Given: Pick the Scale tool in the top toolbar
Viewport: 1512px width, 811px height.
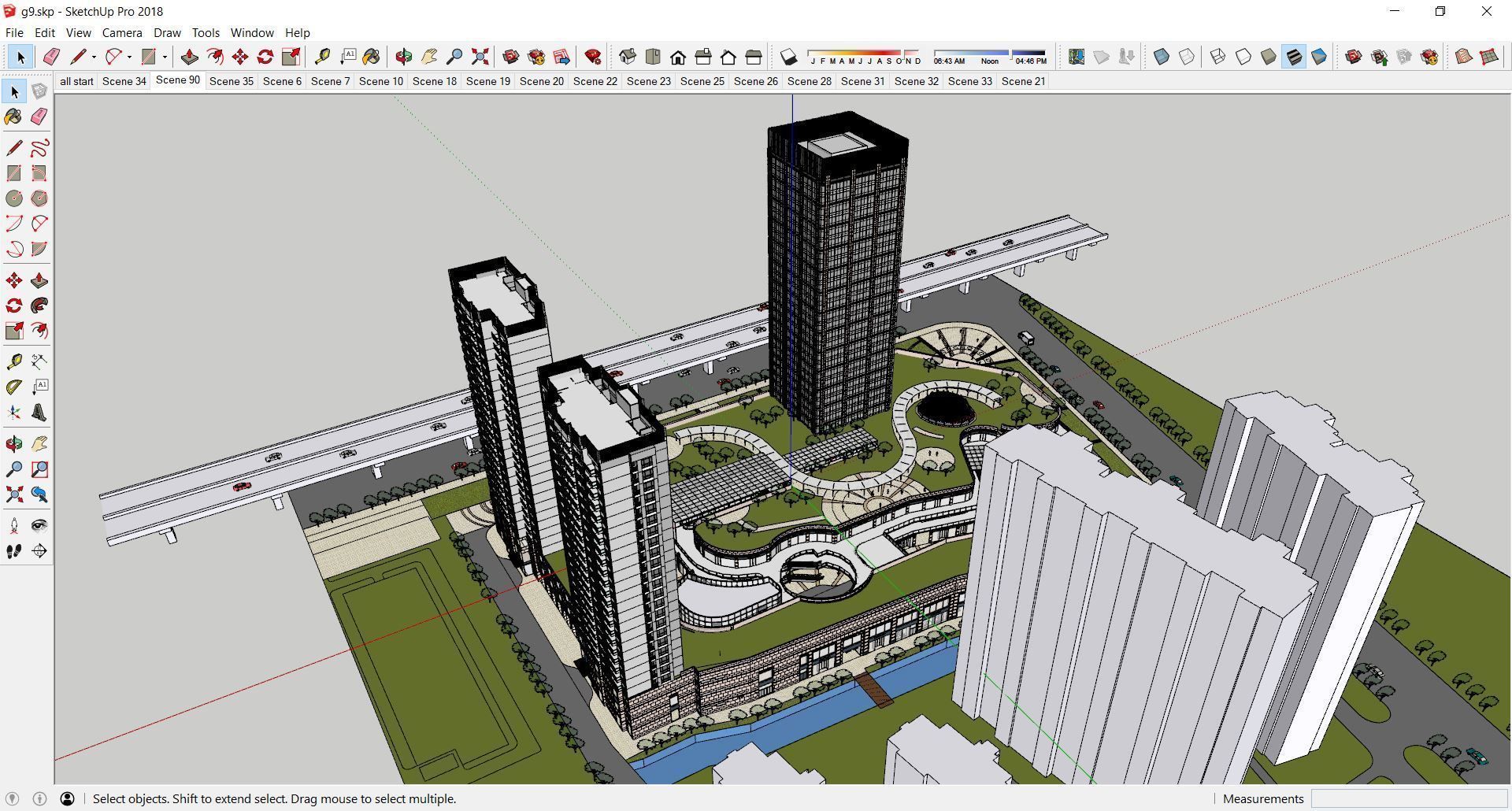Looking at the screenshot, I should (x=291, y=57).
